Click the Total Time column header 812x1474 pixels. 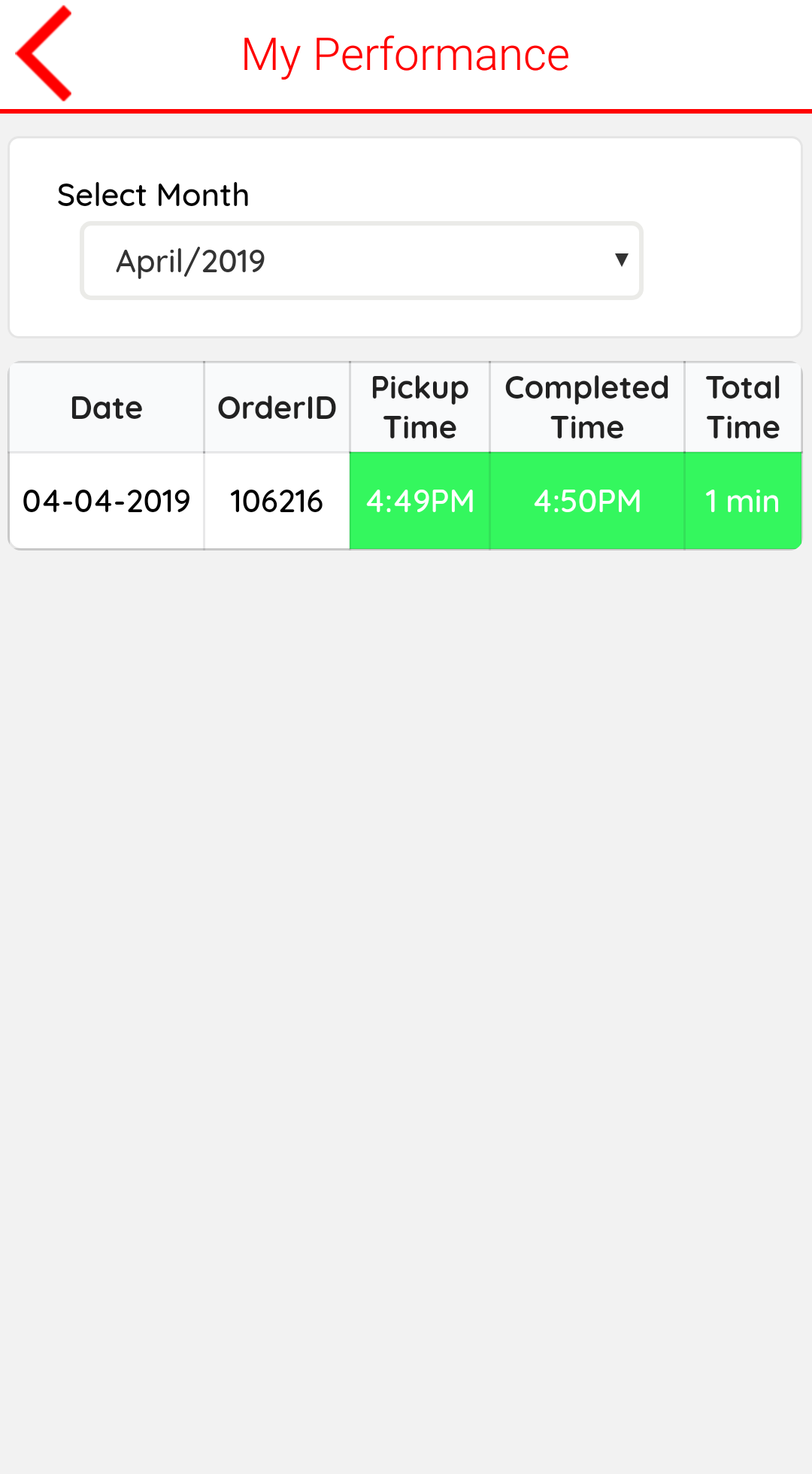click(x=743, y=408)
